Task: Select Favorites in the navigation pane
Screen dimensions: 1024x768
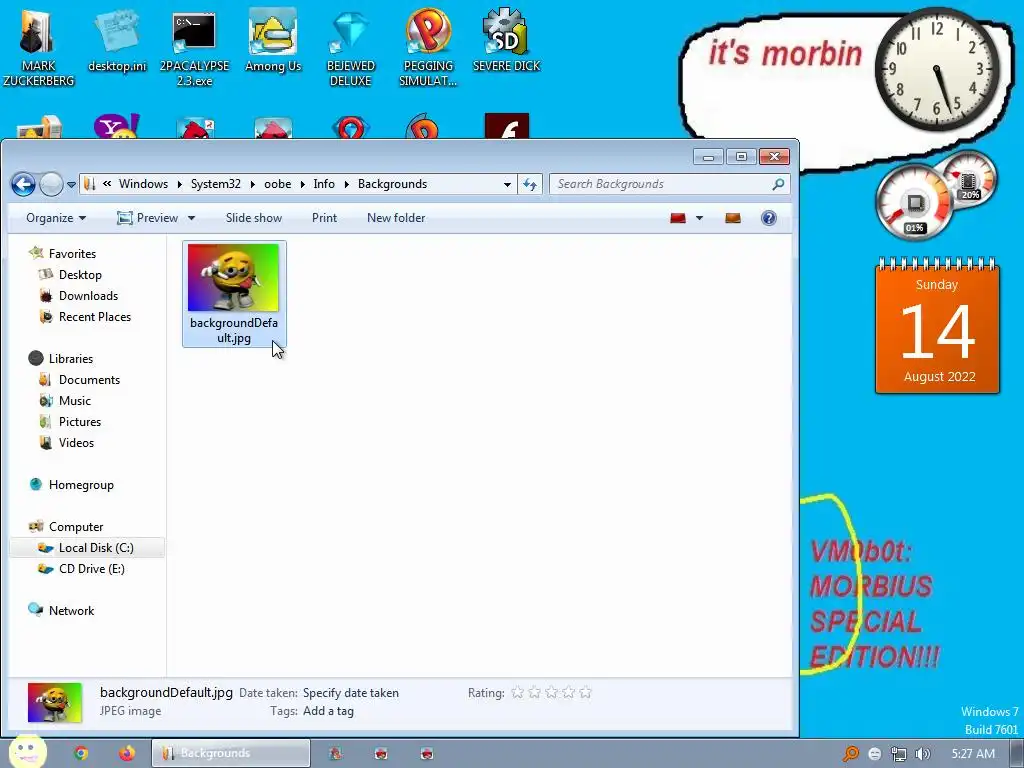Action: 72,253
